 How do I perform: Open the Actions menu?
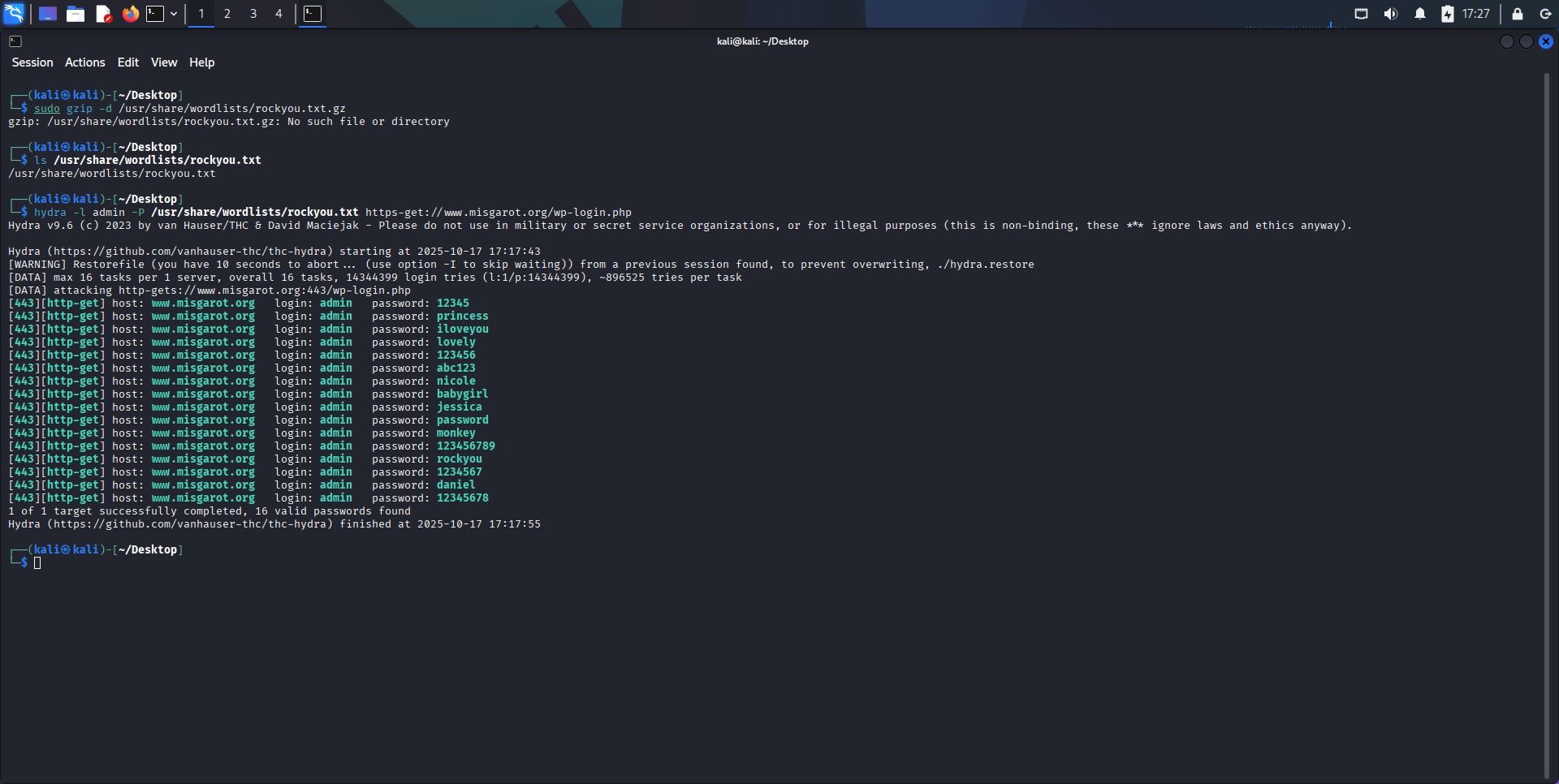85,62
